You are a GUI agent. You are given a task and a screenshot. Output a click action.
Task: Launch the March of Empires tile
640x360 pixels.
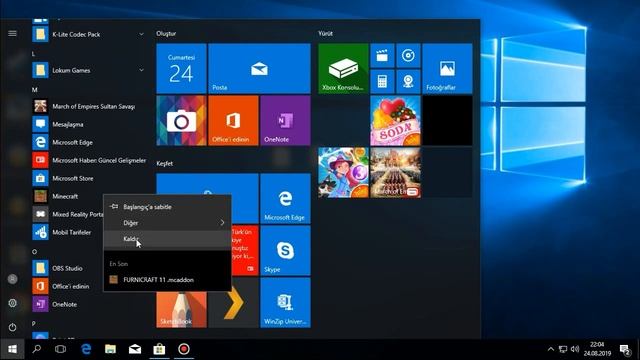point(395,173)
